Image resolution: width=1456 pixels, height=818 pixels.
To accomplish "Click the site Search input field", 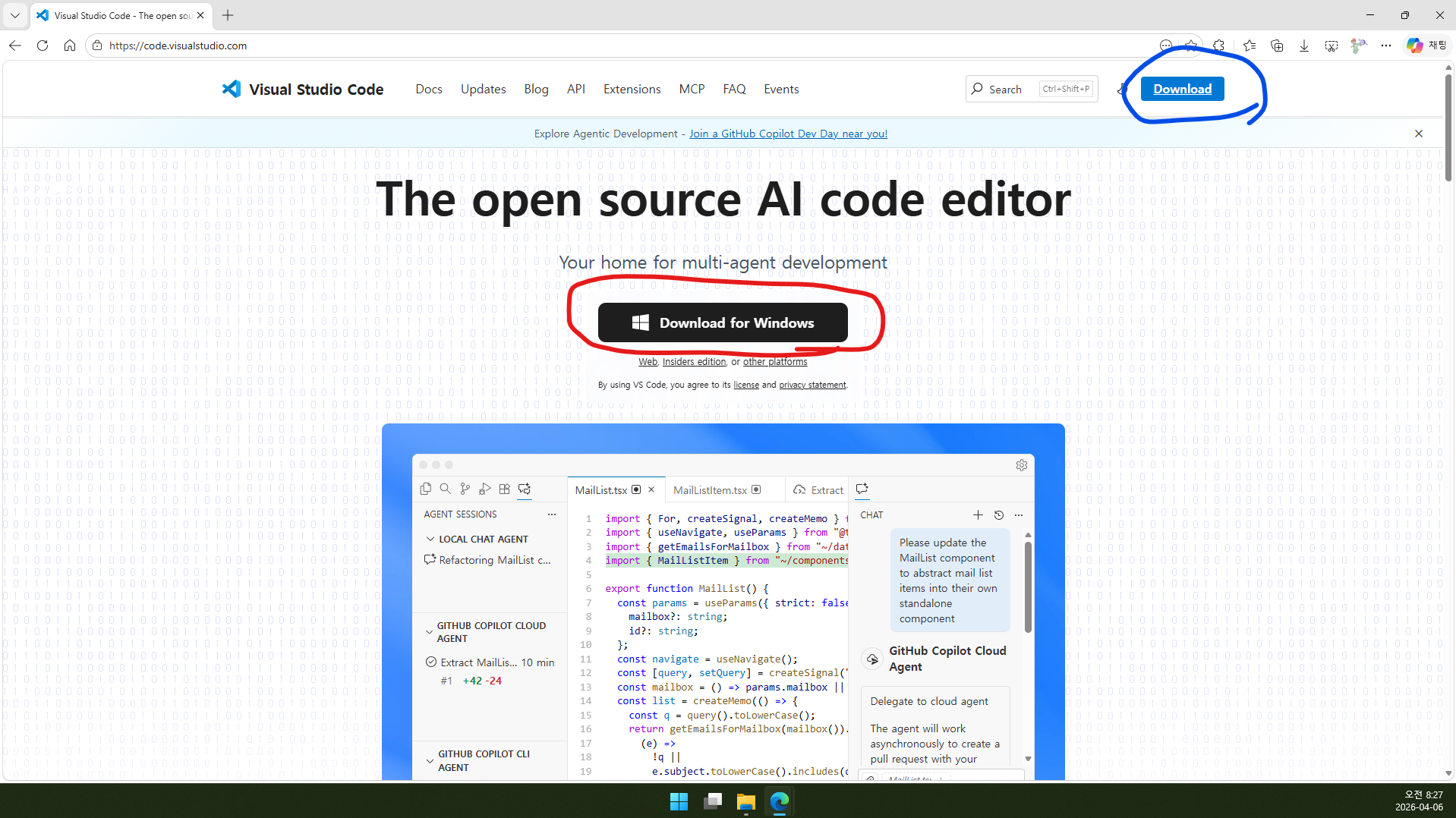I will [x=1032, y=89].
